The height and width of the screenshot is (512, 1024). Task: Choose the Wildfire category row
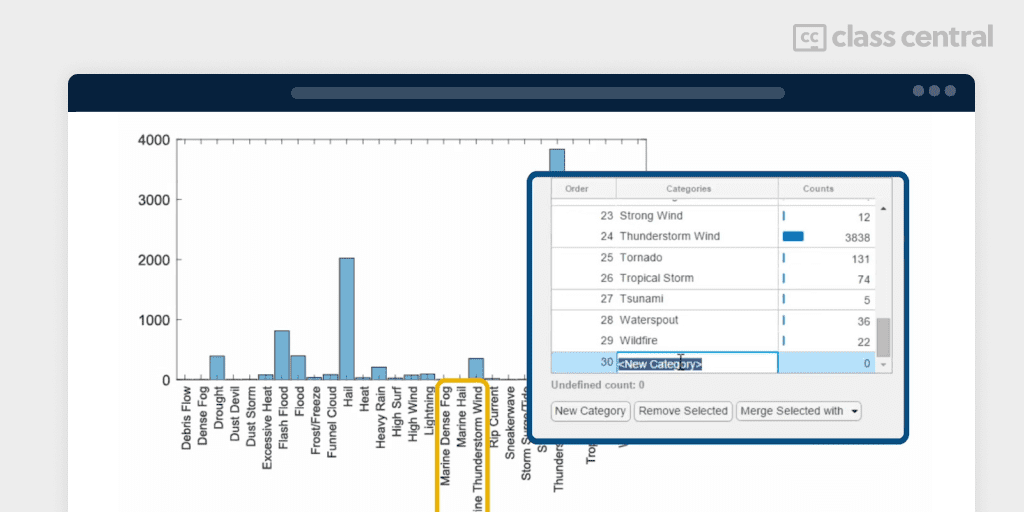pyautogui.click(x=638, y=341)
